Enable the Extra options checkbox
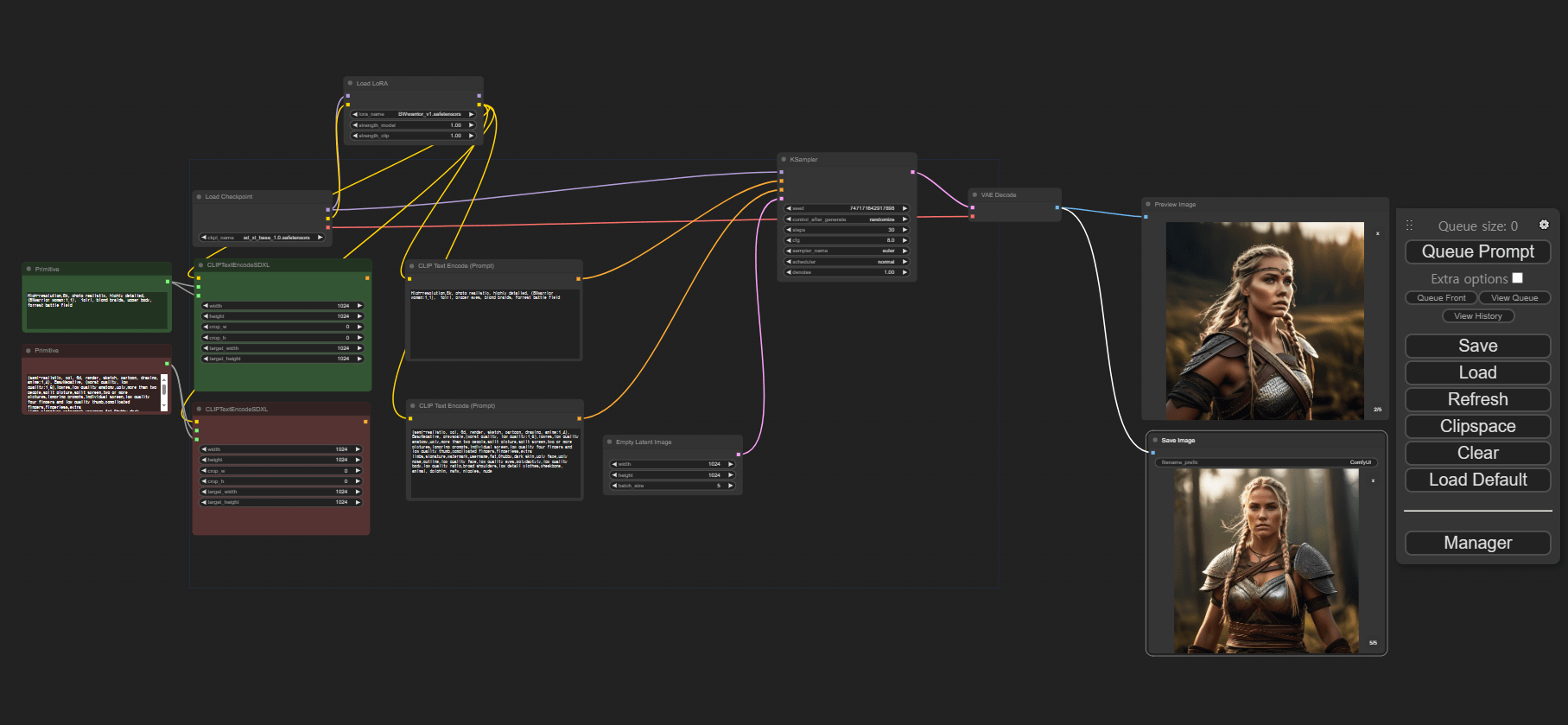 1517,278
